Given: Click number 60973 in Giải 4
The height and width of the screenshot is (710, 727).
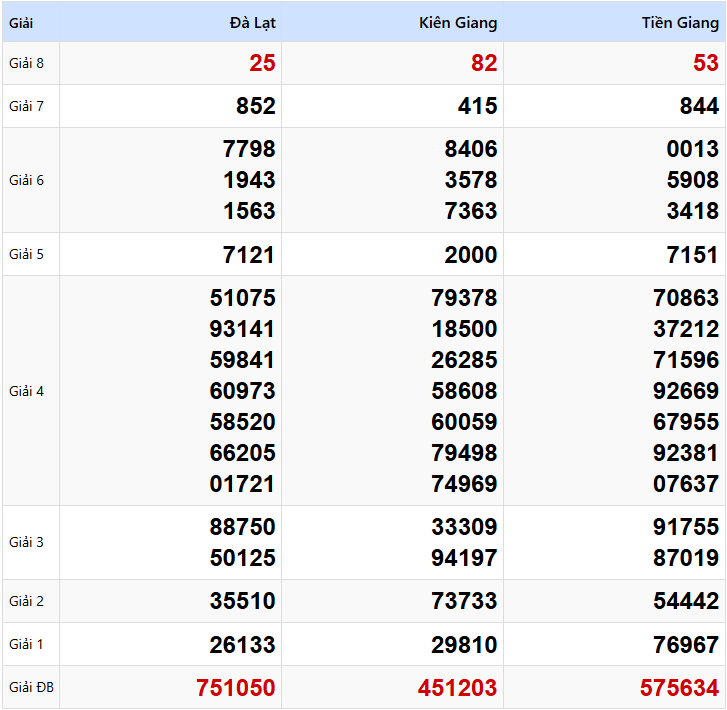Looking at the screenshot, I should coord(242,391).
